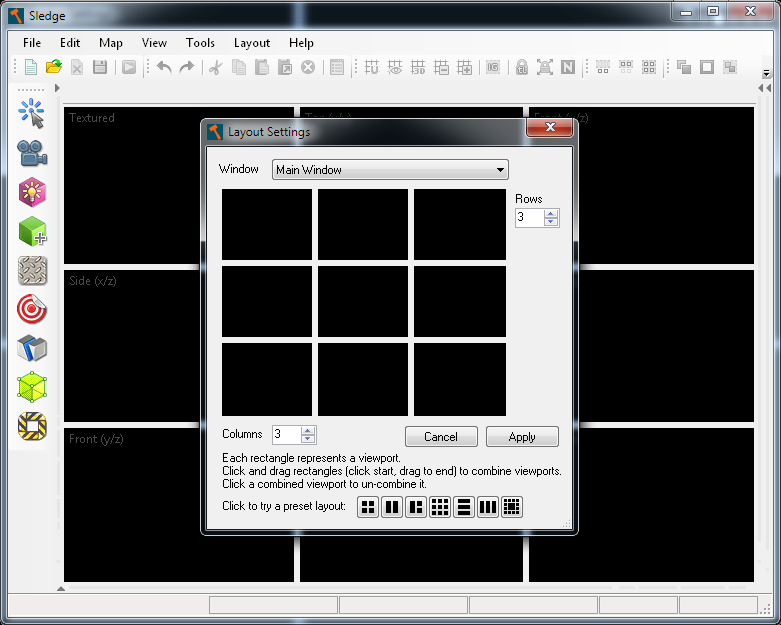Viewport: 781px width, 625px height.
Task: Click the Paste clipboard icon
Action: [261, 67]
